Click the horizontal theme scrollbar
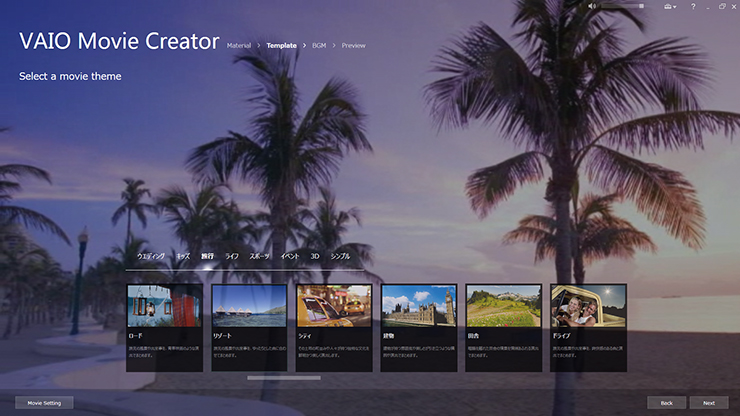This screenshot has height=416, width=740. pyautogui.click(x=284, y=378)
